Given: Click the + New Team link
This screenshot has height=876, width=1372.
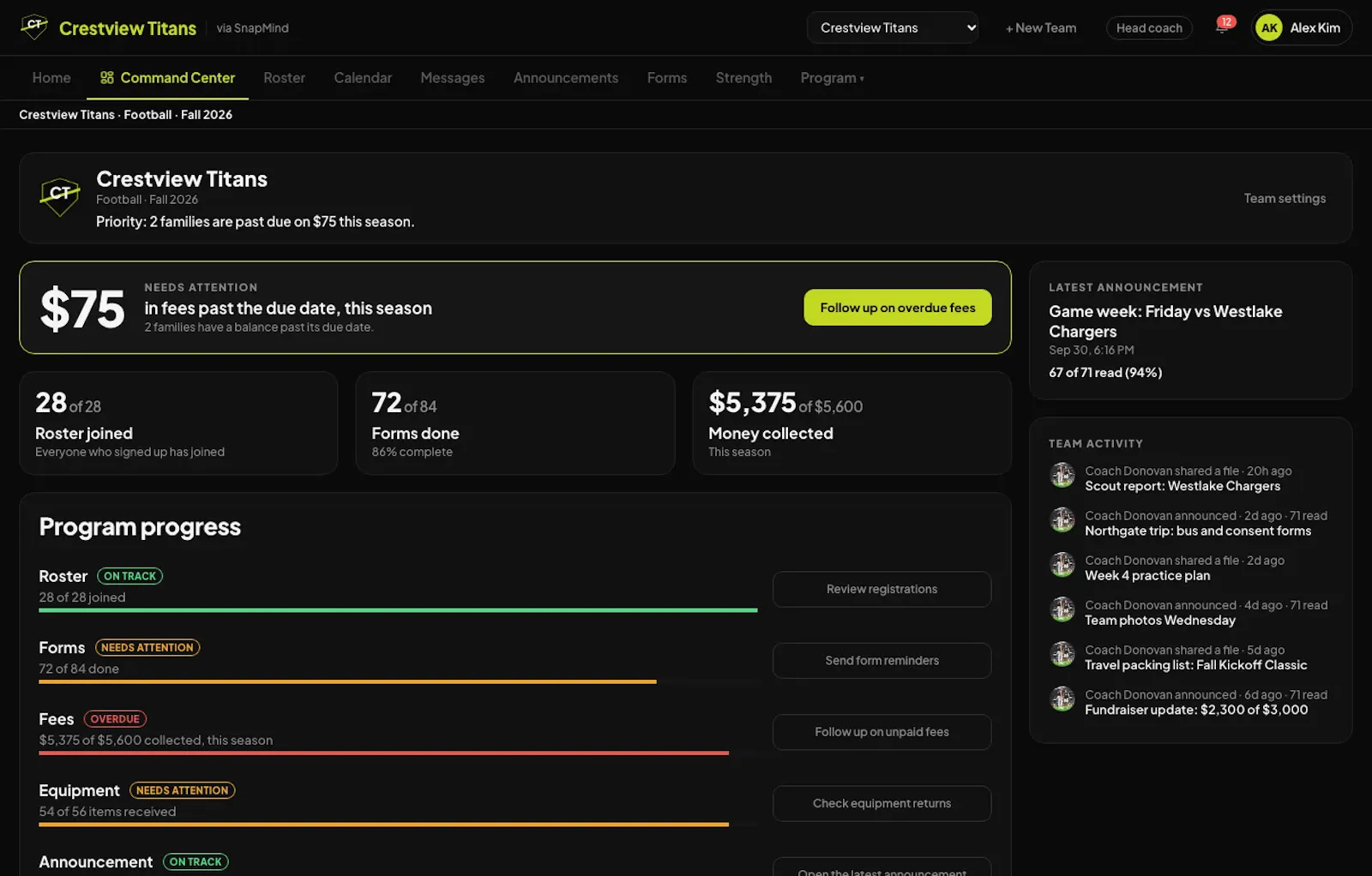Looking at the screenshot, I should [1041, 27].
